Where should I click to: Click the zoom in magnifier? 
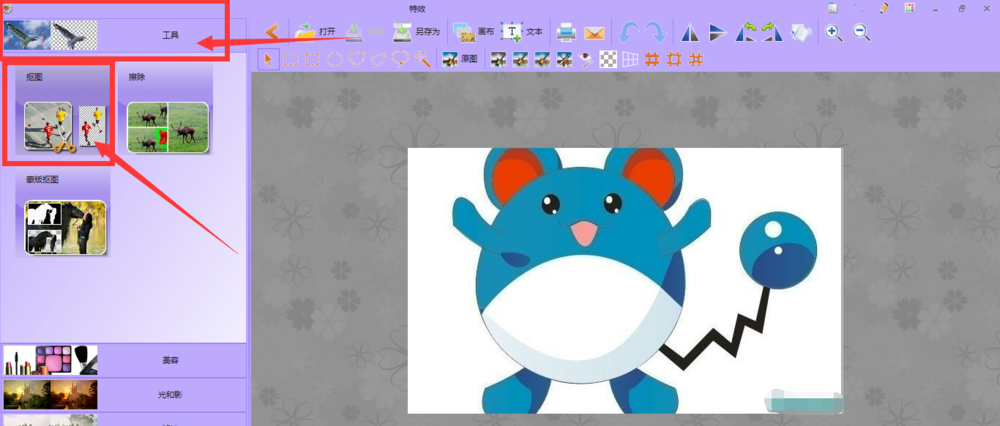[x=834, y=33]
